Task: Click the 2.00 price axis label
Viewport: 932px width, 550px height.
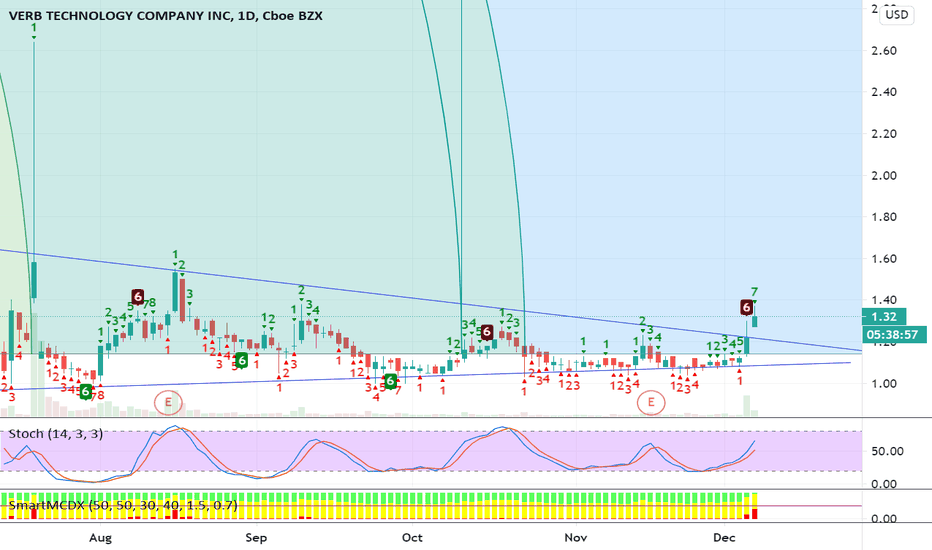Action: click(x=884, y=175)
